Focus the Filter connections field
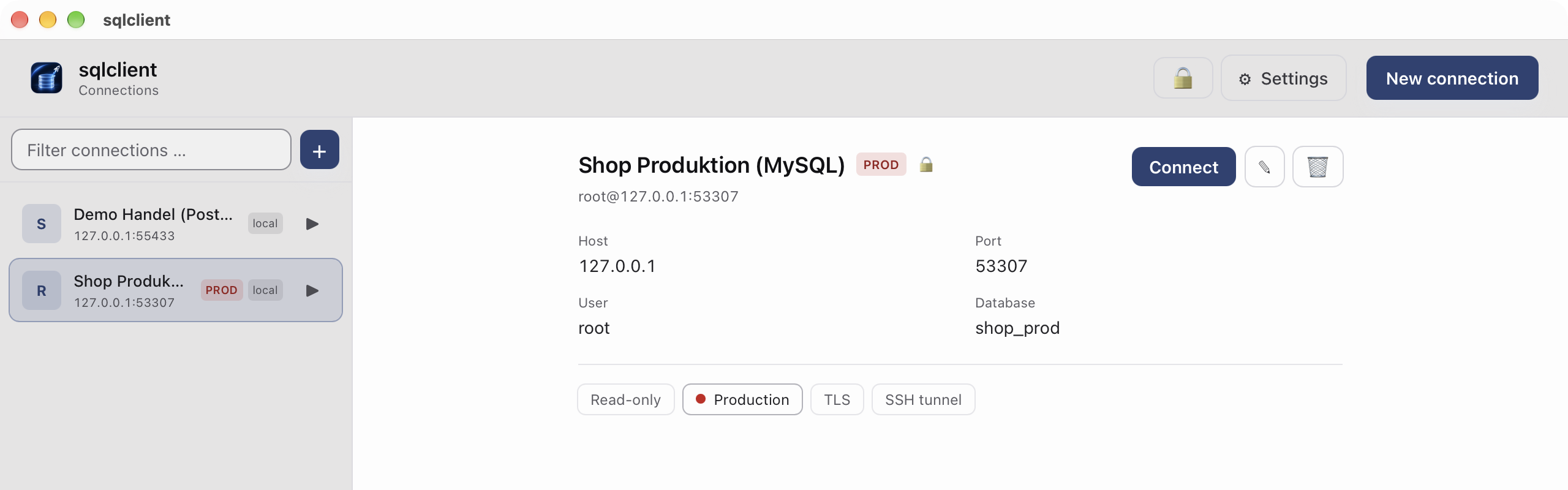Screen dimensions: 1568x490 151,149
